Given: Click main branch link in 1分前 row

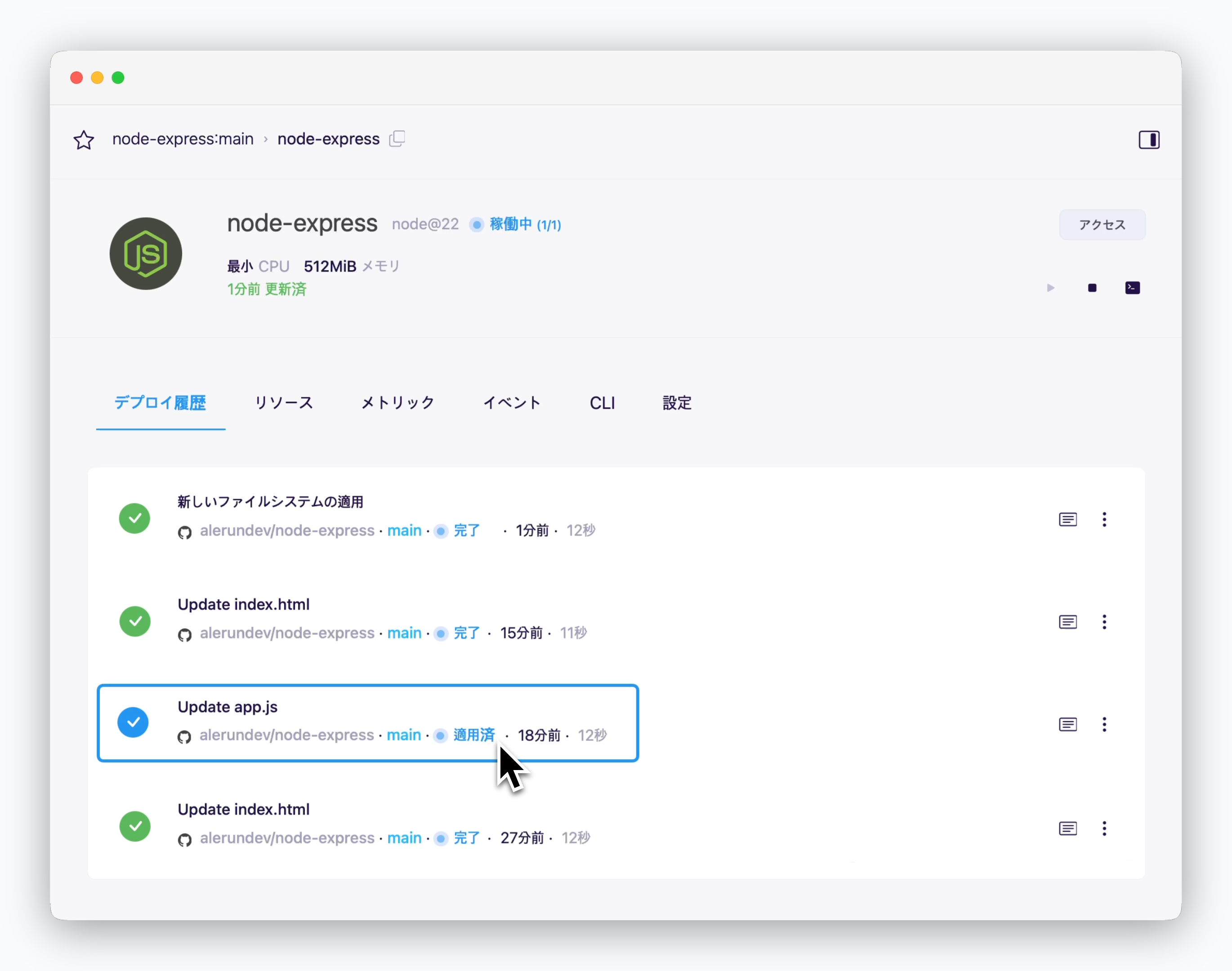Looking at the screenshot, I should point(404,531).
